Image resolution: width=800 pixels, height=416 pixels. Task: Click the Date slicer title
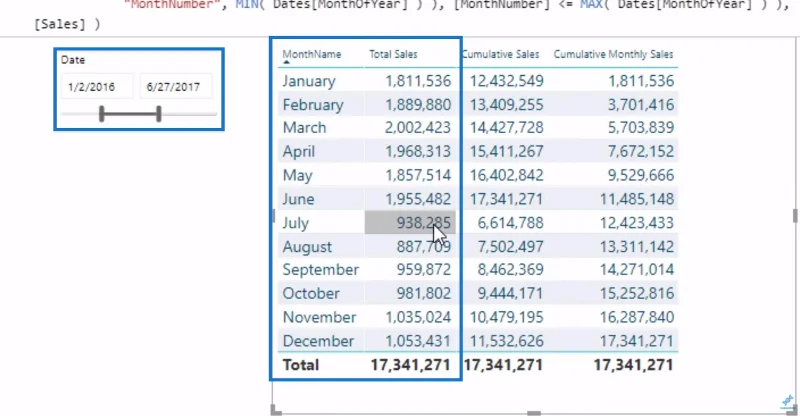73,60
